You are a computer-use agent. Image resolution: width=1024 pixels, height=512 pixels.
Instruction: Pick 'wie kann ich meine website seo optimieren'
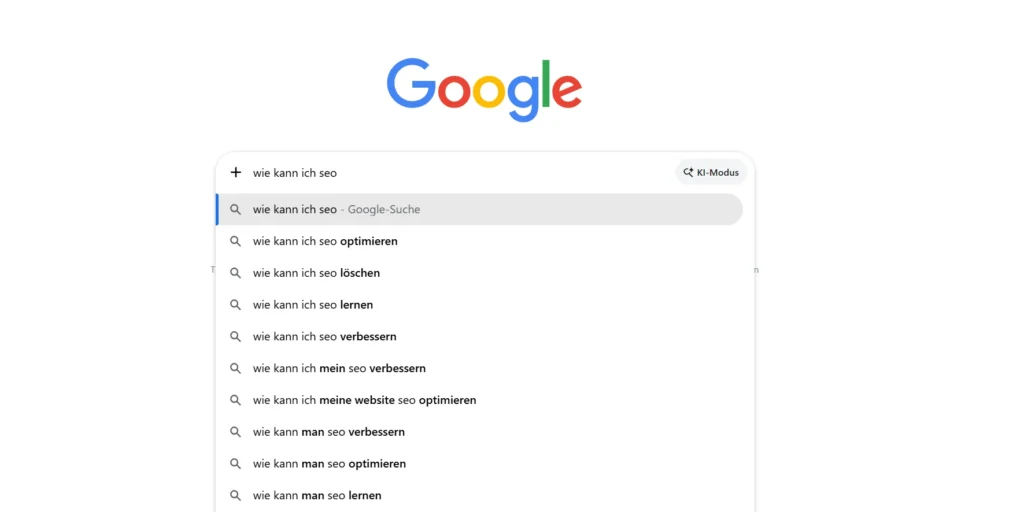364,400
